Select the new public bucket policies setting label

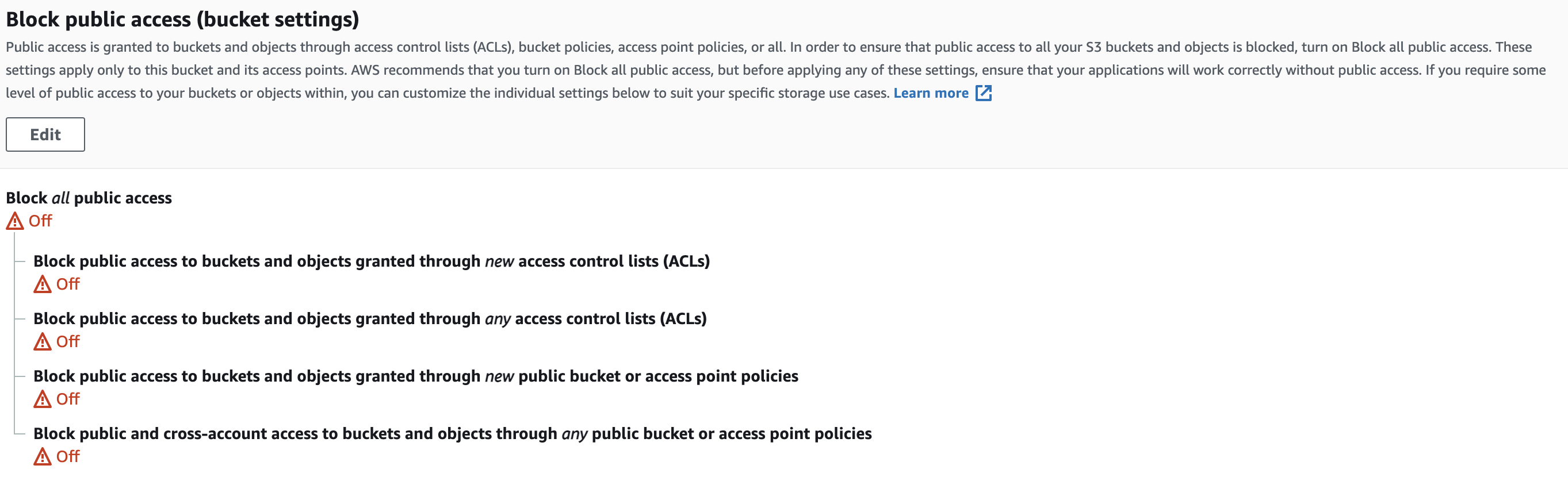(415, 376)
